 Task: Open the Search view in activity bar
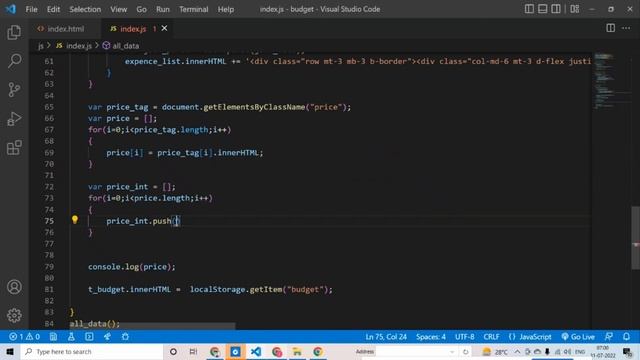pos(14,61)
